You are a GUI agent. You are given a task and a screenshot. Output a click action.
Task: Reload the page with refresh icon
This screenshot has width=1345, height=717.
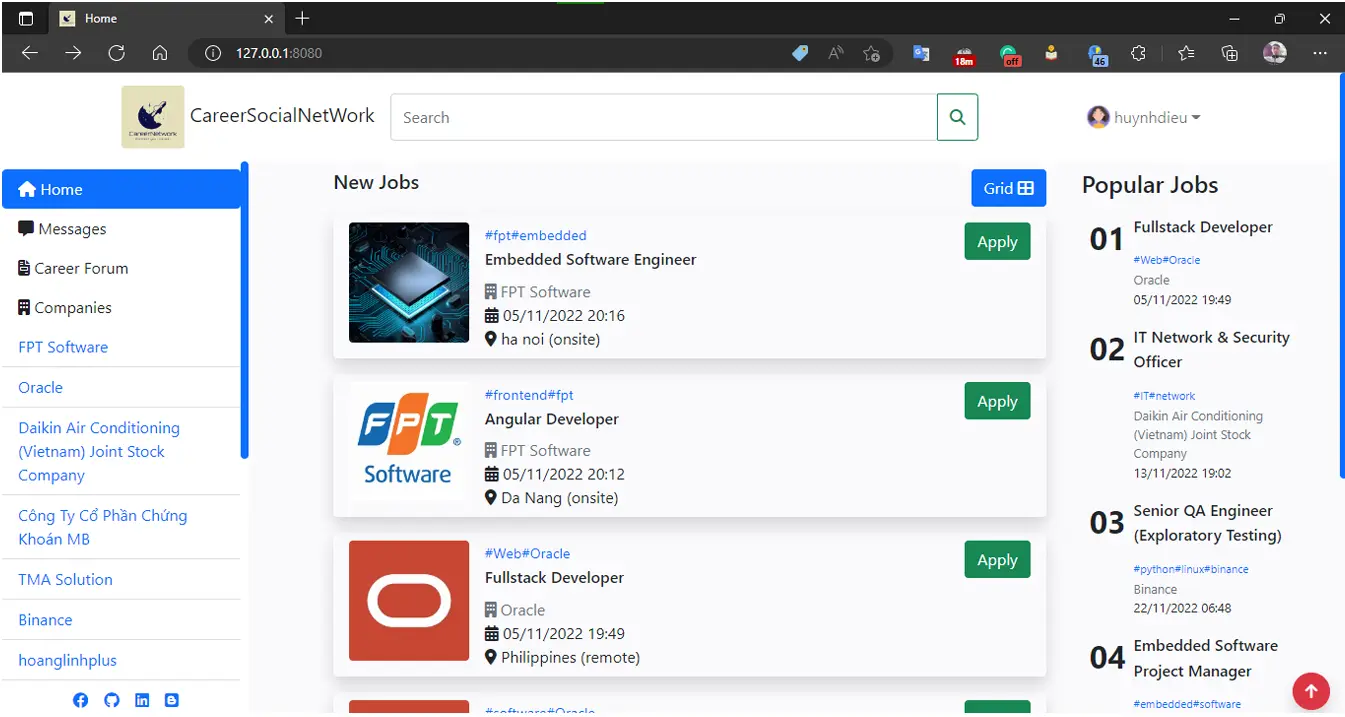(x=117, y=53)
